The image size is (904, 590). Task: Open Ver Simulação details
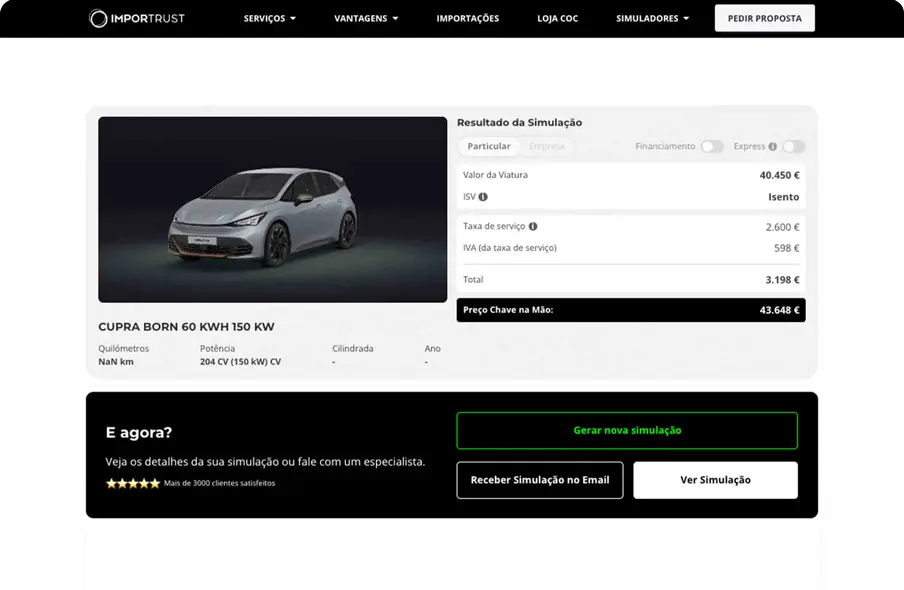(715, 480)
